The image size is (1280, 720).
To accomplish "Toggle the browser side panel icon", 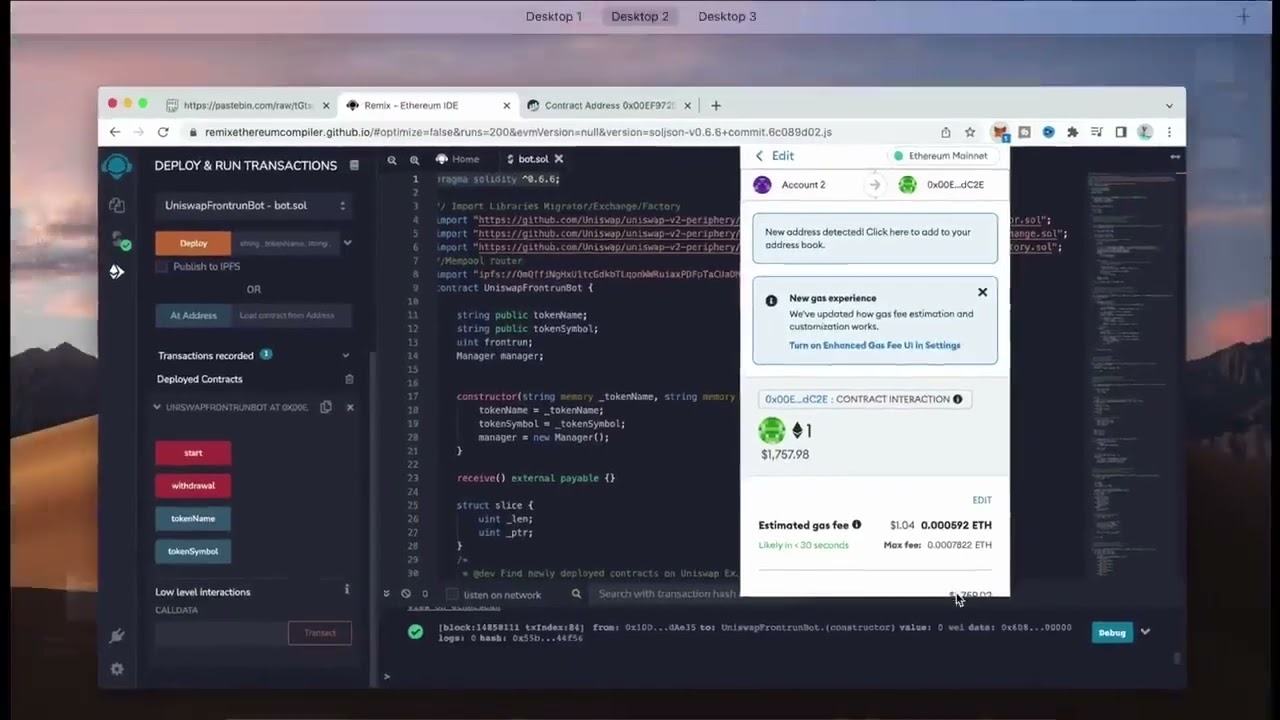I will [1121, 132].
